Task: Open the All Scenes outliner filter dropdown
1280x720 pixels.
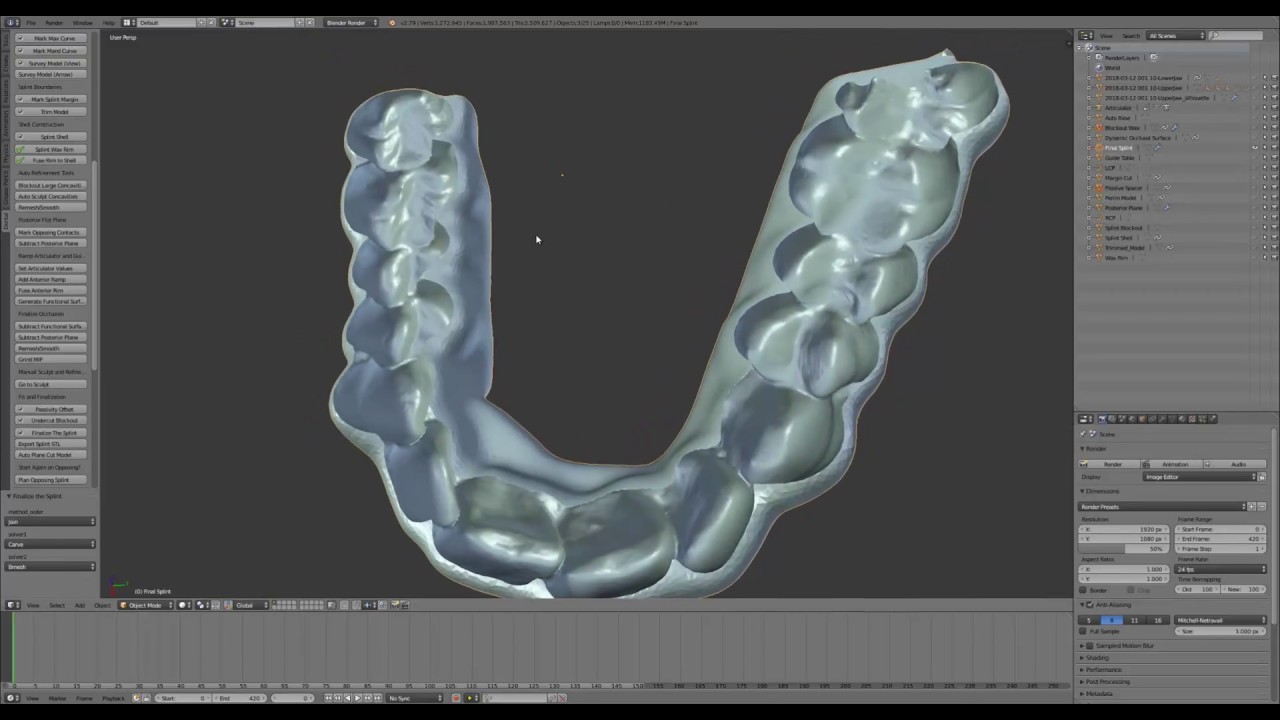Action: click(x=1174, y=36)
